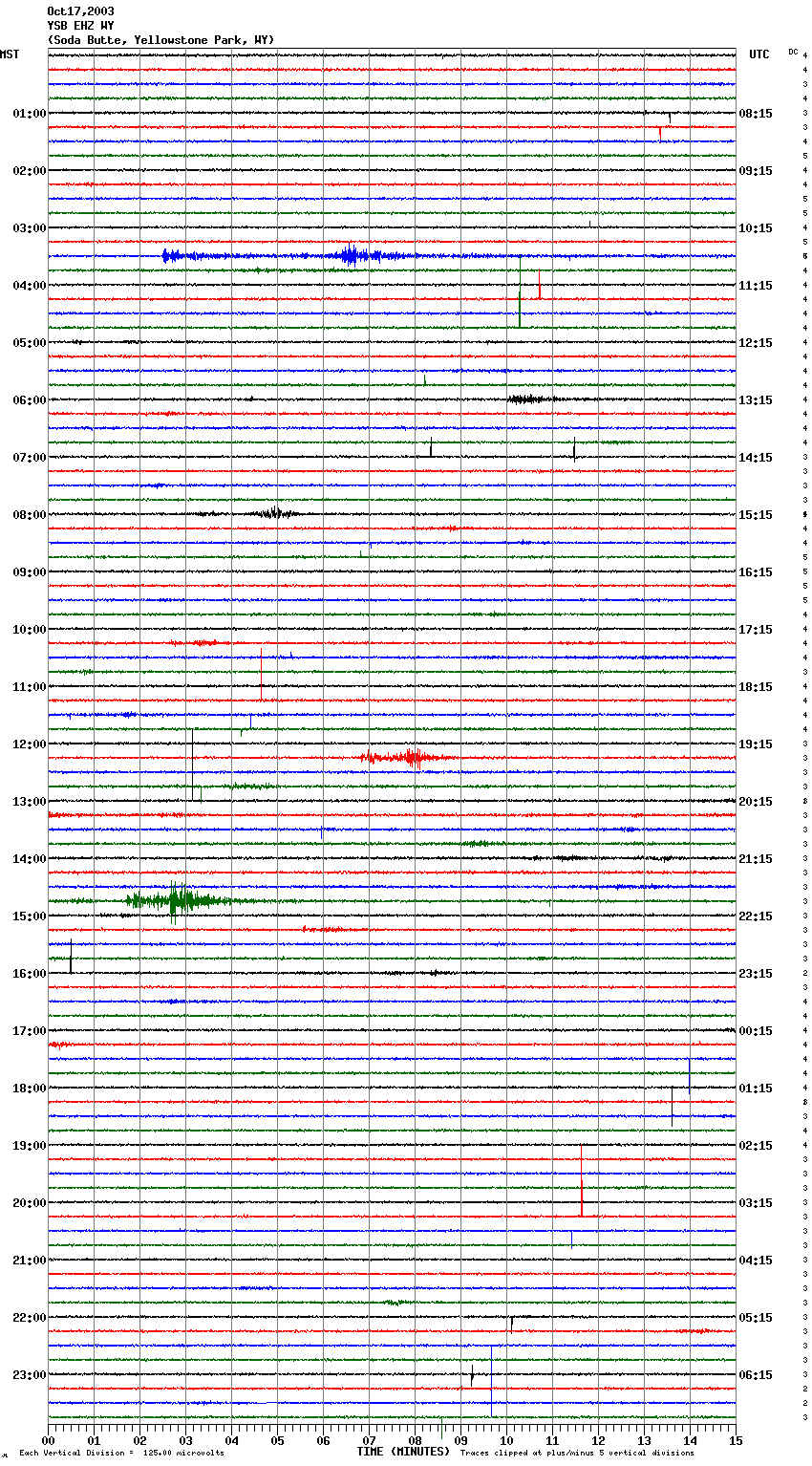Click the '21:00' MST time label
This screenshot has height=1466, width=812.
tap(30, 1261)
